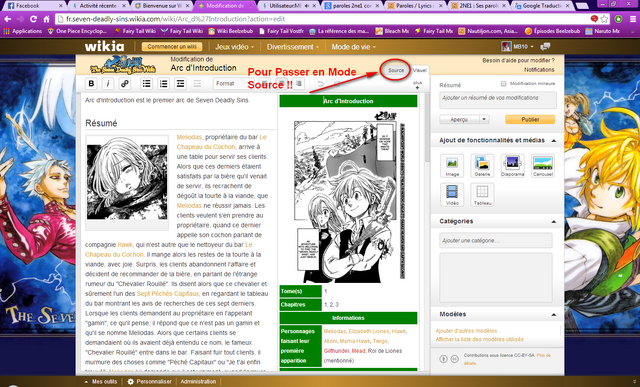Open the MB10 user account dropdown
640x387 pixels.
click(518, 47)
